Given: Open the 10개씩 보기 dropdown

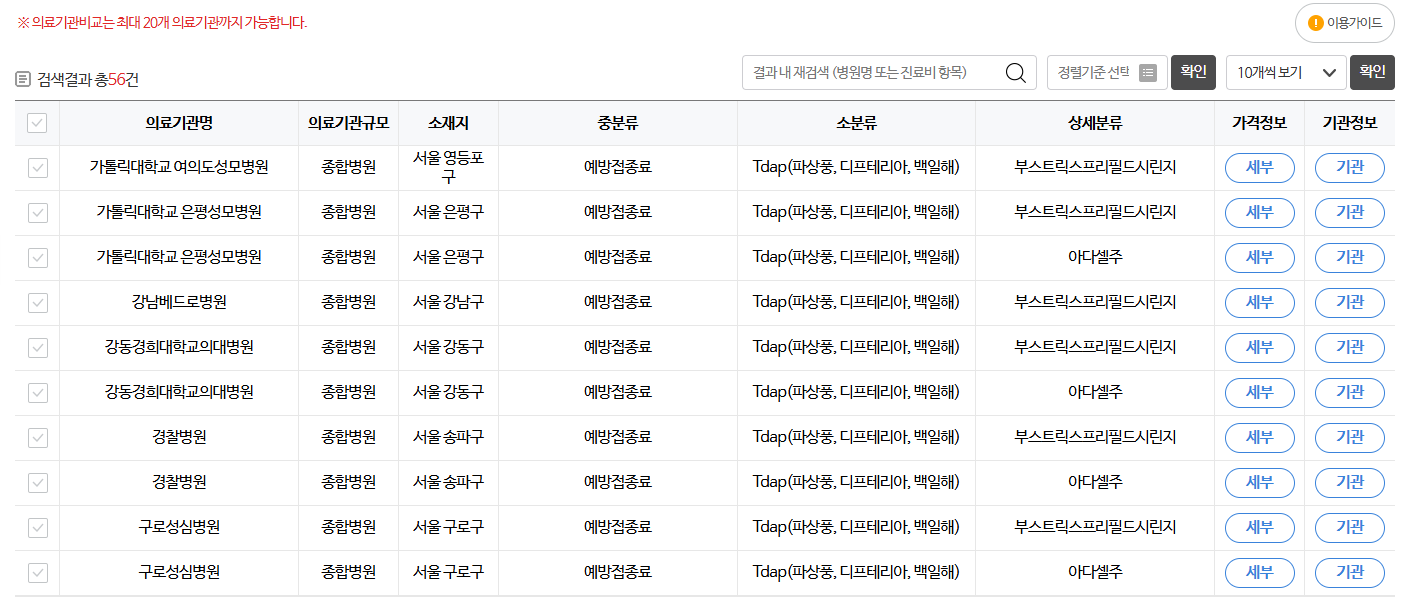Looking at the screenshot, I should click(1286, 72).
